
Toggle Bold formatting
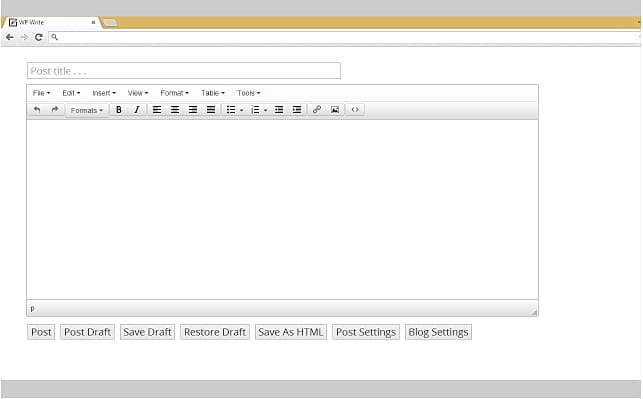[x=119, y=110]
